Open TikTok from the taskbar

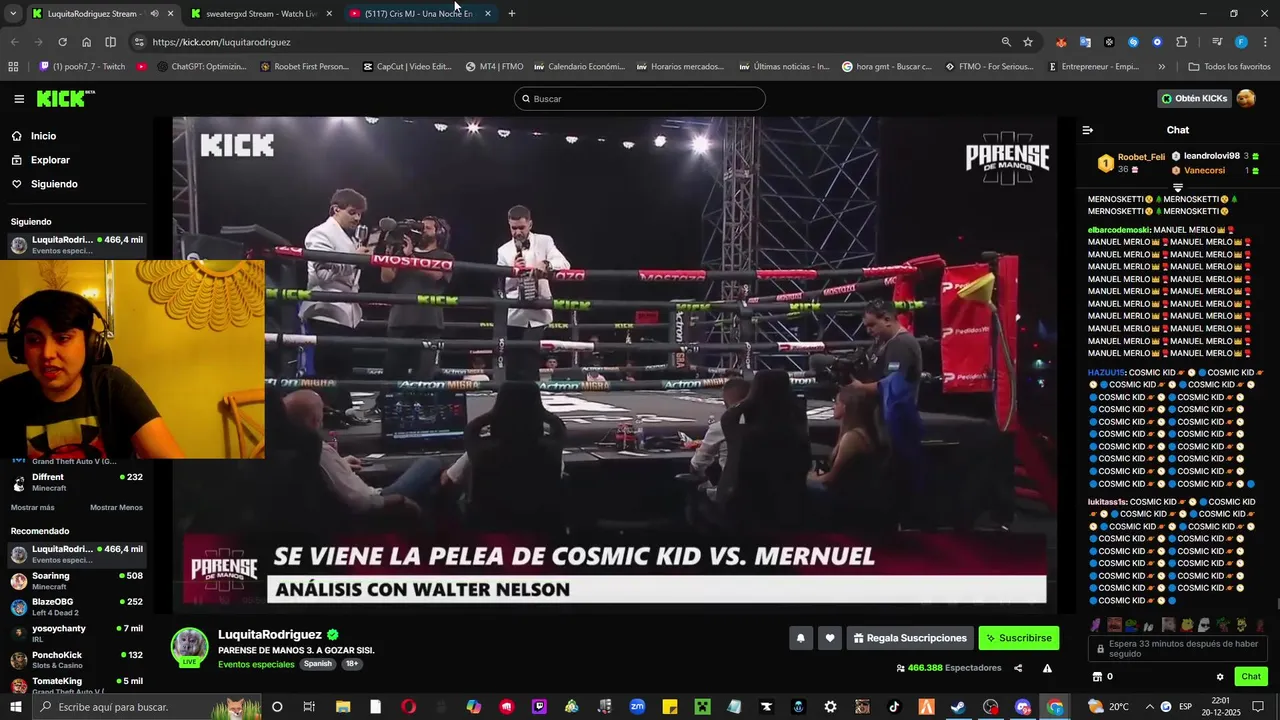pos(894,707)
